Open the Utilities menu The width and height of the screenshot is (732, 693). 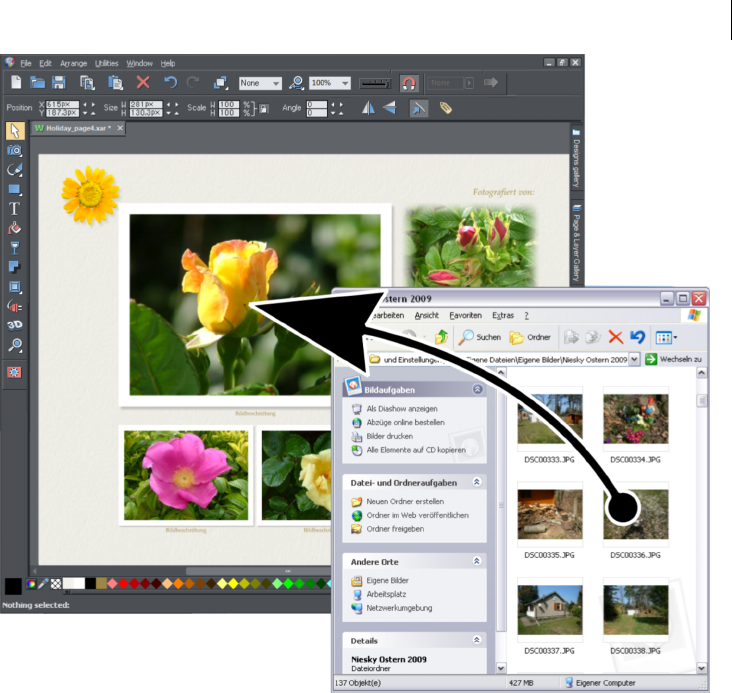(106, 64)
